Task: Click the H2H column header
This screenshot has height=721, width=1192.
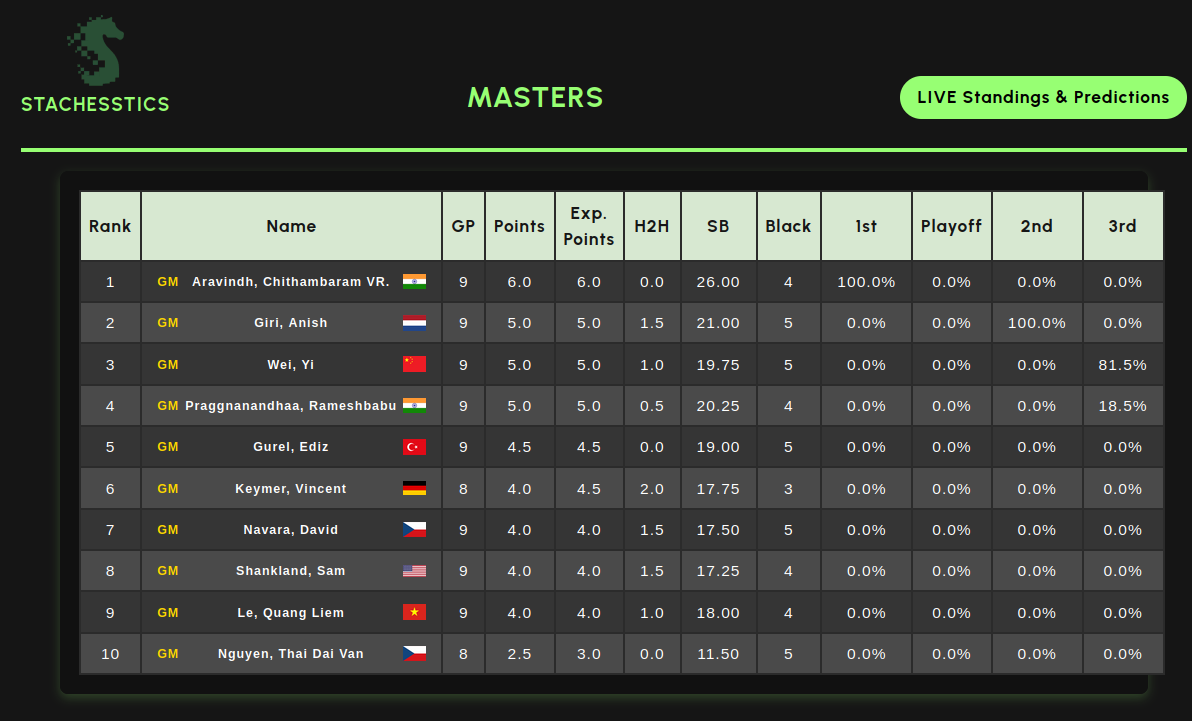Action: point(652,226)
